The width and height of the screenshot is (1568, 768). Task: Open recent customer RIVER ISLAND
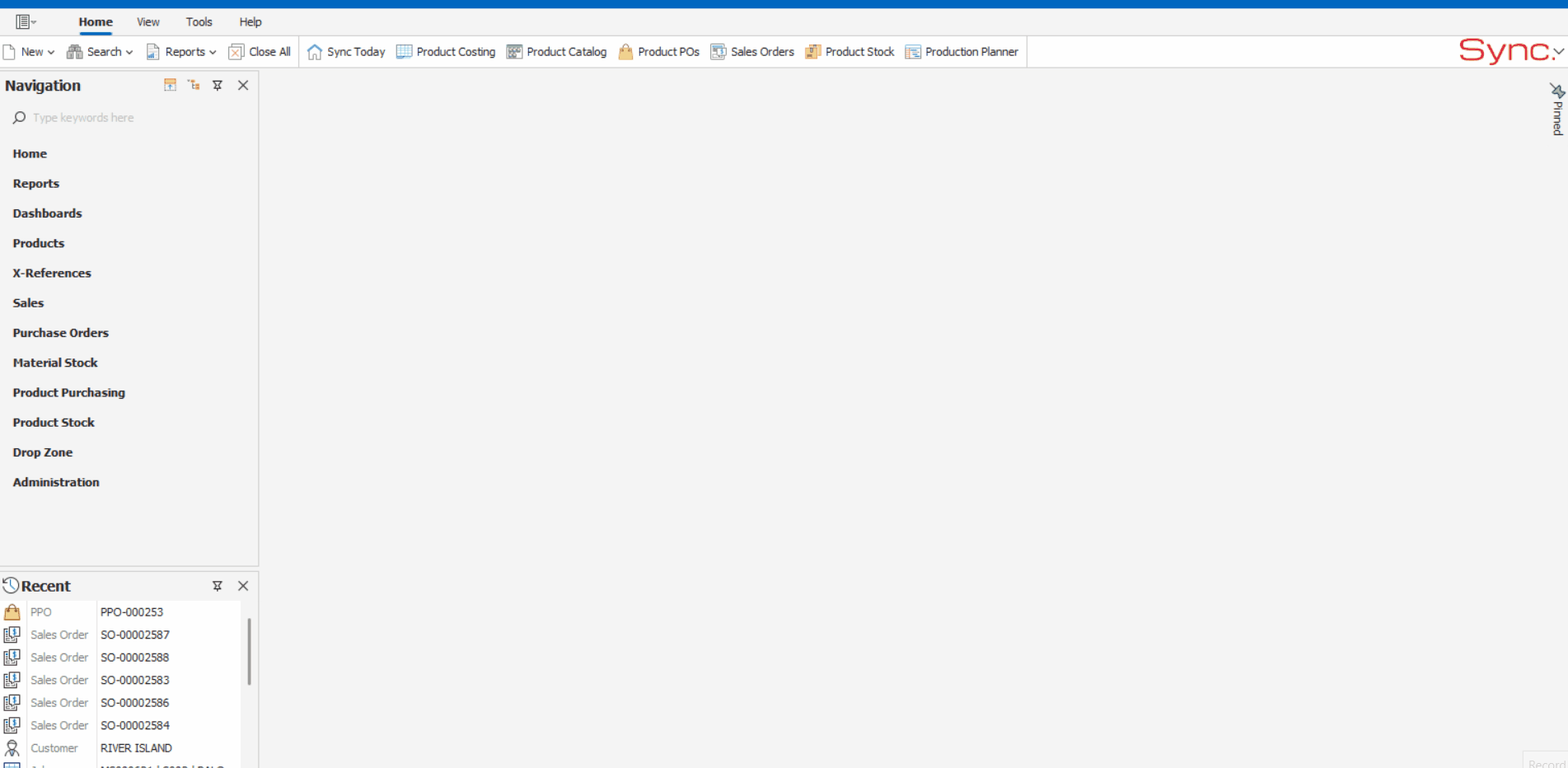point(136,748)
